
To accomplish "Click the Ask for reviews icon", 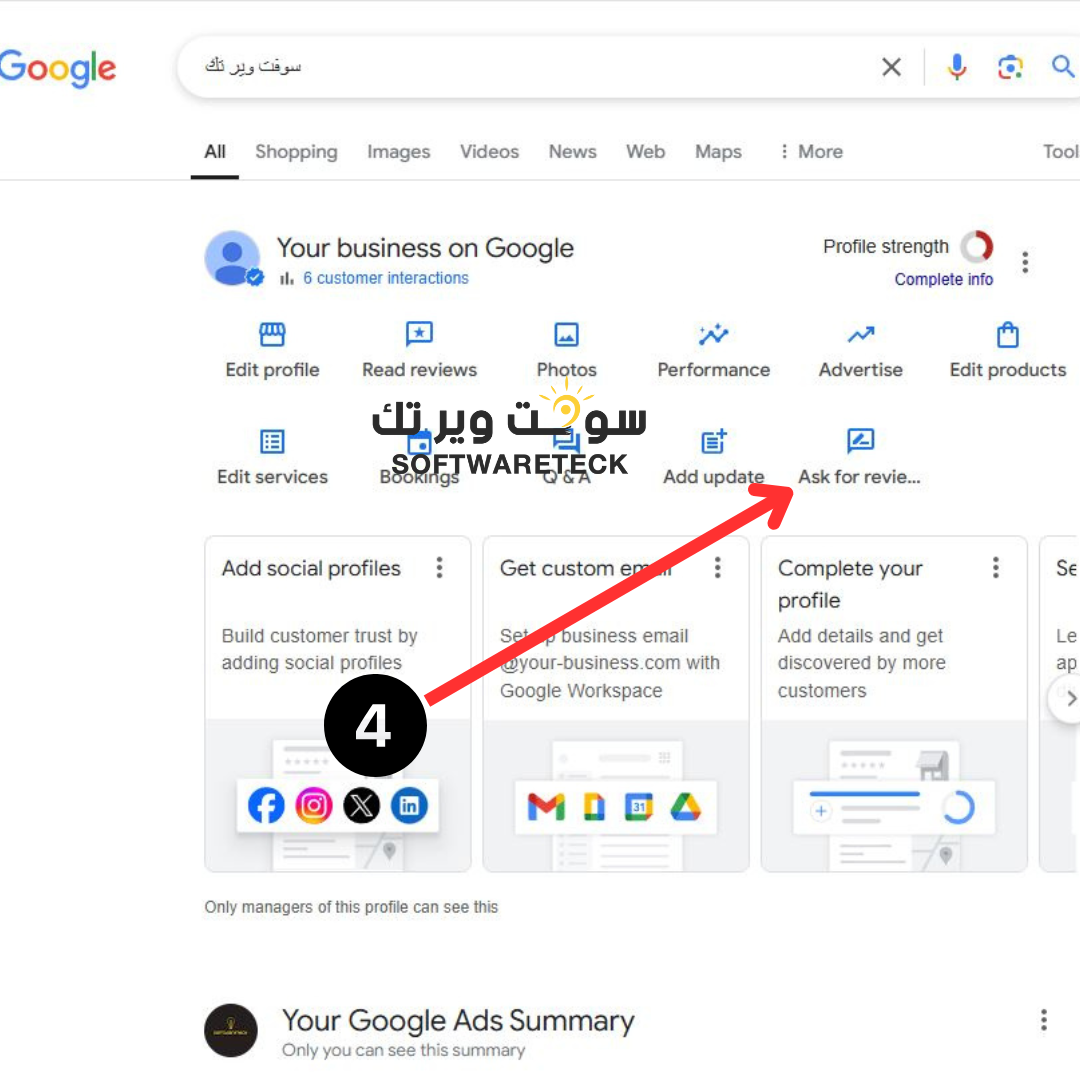I will pyautogui.click(x=860, y=441).
